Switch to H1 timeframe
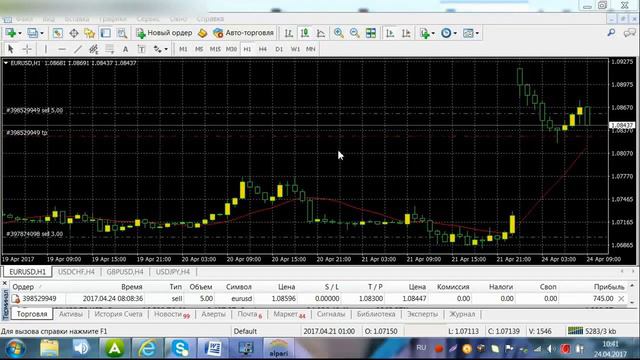The width and height of the screenshot is (640, 360). click(x=247, y=49)
